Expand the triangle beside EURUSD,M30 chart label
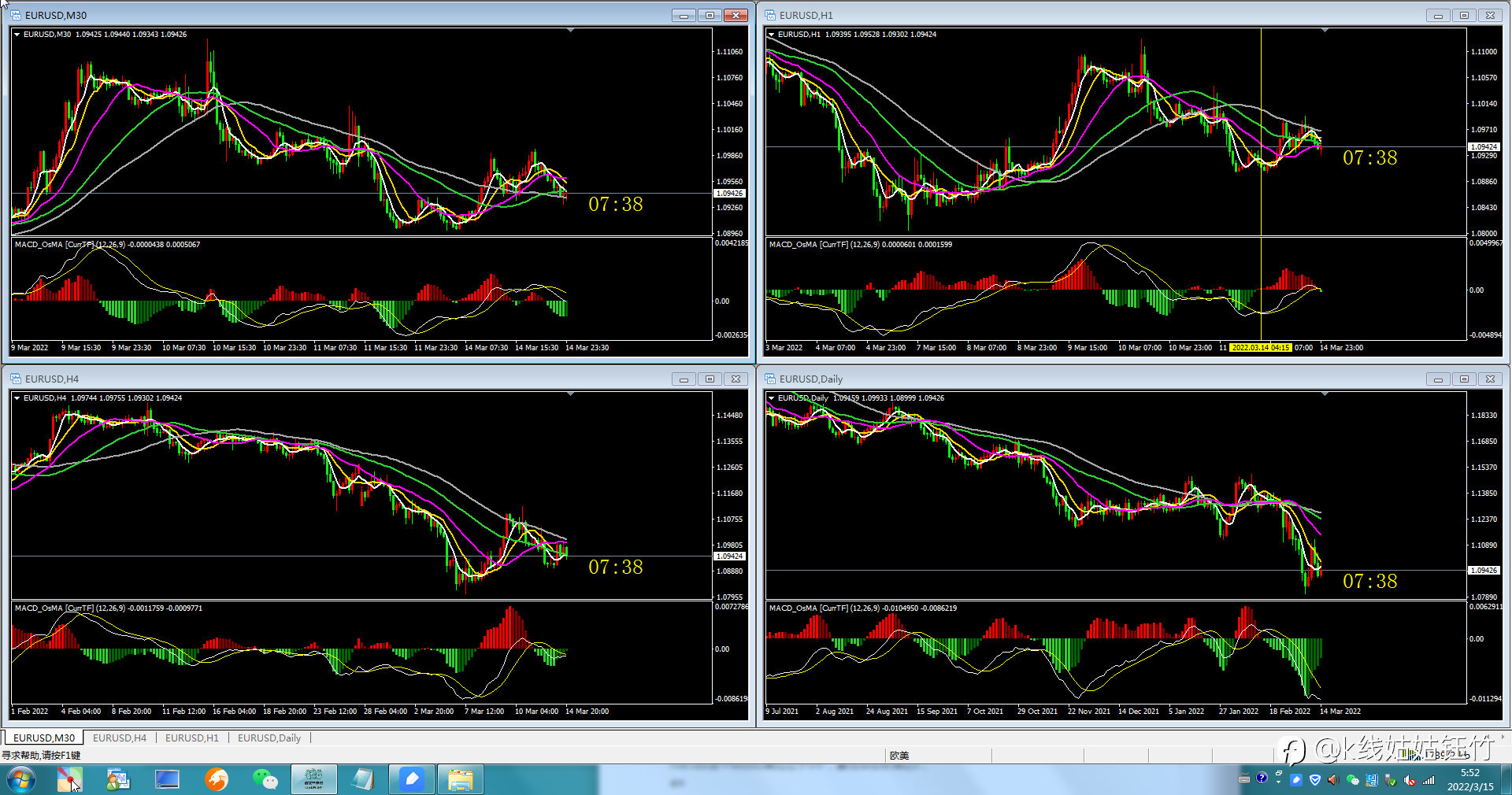1512x795 pixels. pos(17,35)
